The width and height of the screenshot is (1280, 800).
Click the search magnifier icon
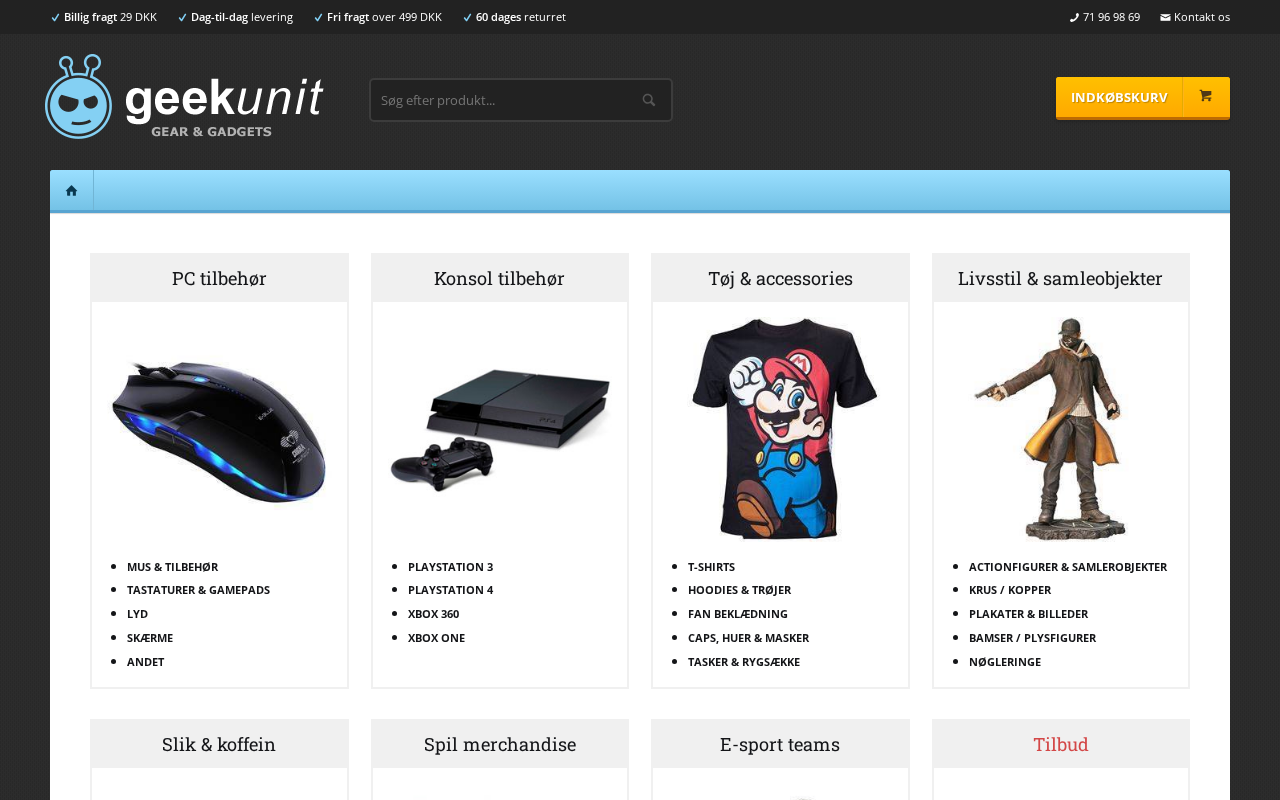[x=649, y=100]
